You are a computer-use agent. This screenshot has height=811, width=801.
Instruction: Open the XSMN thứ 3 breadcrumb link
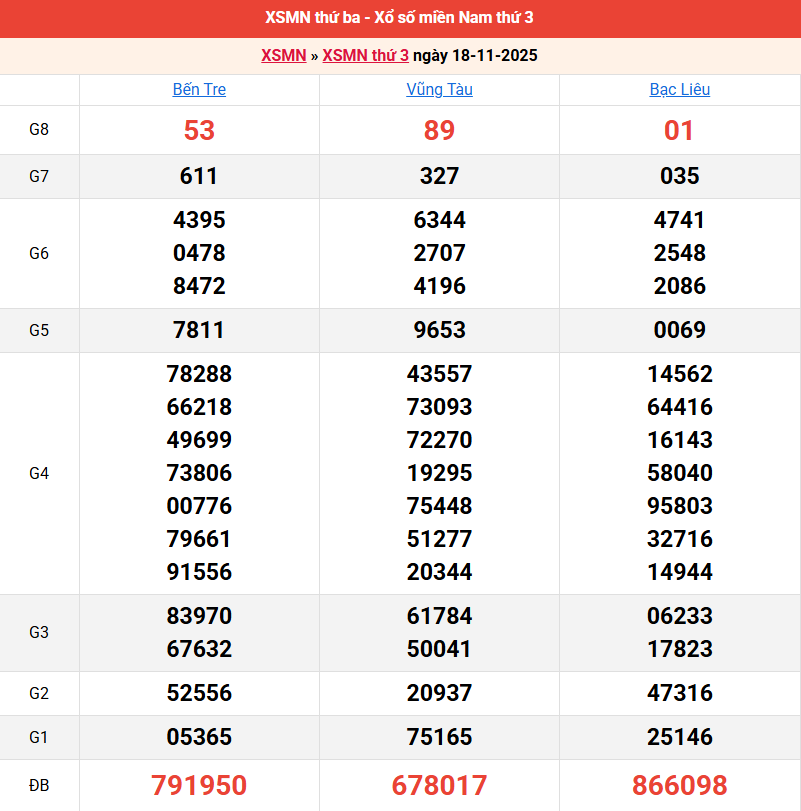[x=365, y=56]
